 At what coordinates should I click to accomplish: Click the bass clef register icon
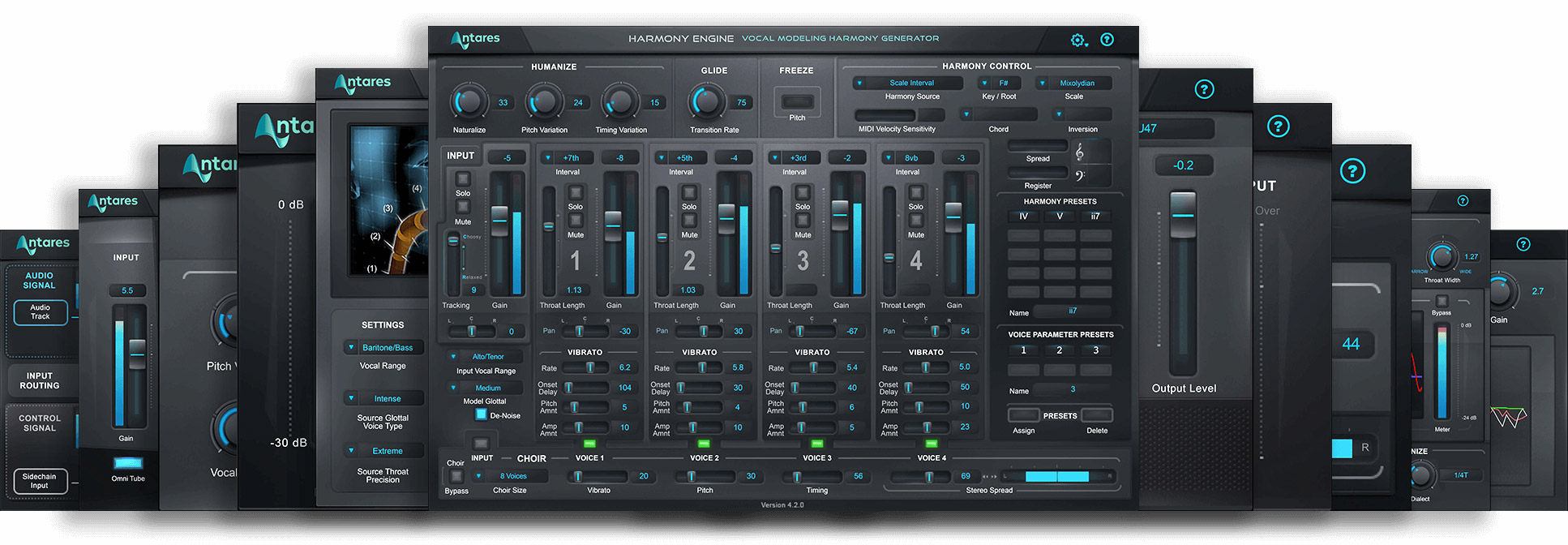1079,175
